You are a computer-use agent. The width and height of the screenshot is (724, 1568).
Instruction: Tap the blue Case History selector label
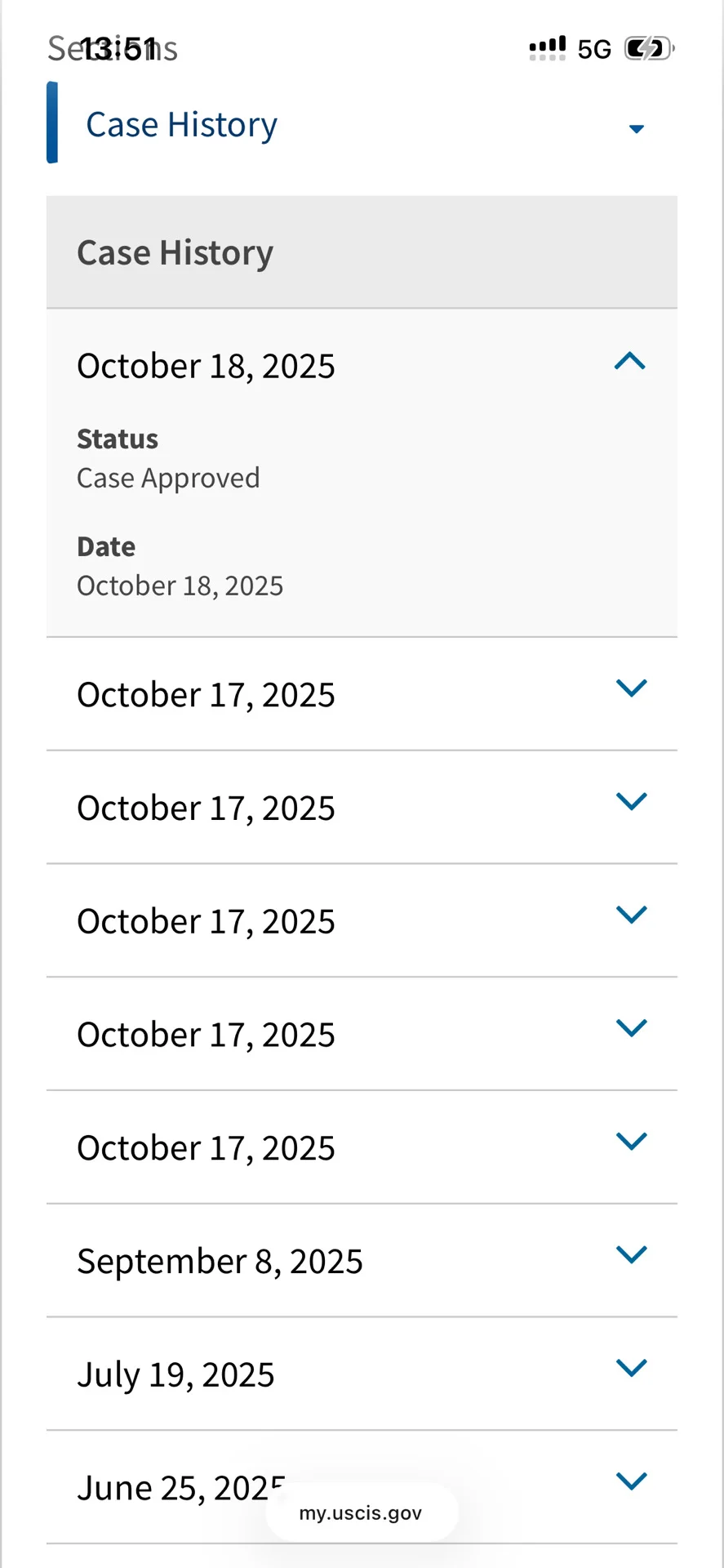pos(181,125)
